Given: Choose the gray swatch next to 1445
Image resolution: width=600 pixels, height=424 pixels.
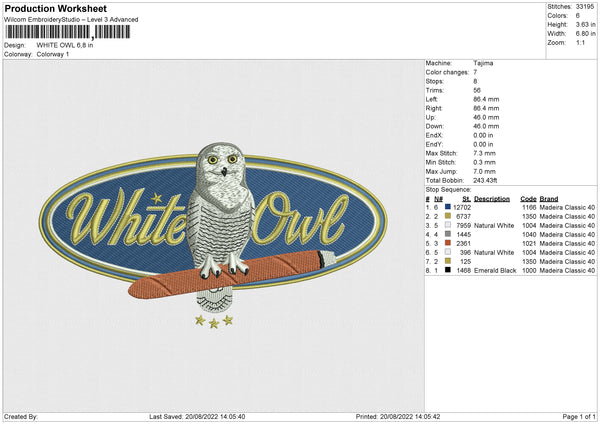Looking at the screenshot, I should (x=448, y=234).
